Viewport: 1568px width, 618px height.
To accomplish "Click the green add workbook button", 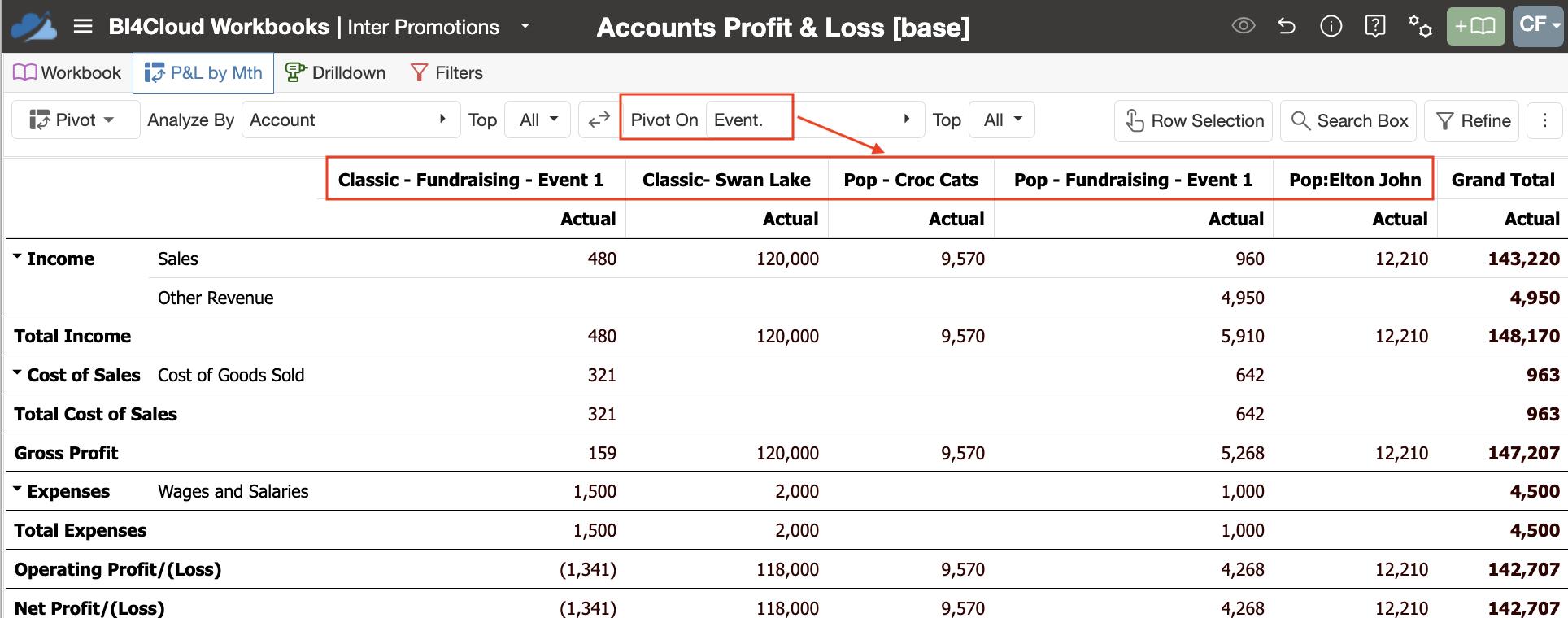I will [1475, 26].
